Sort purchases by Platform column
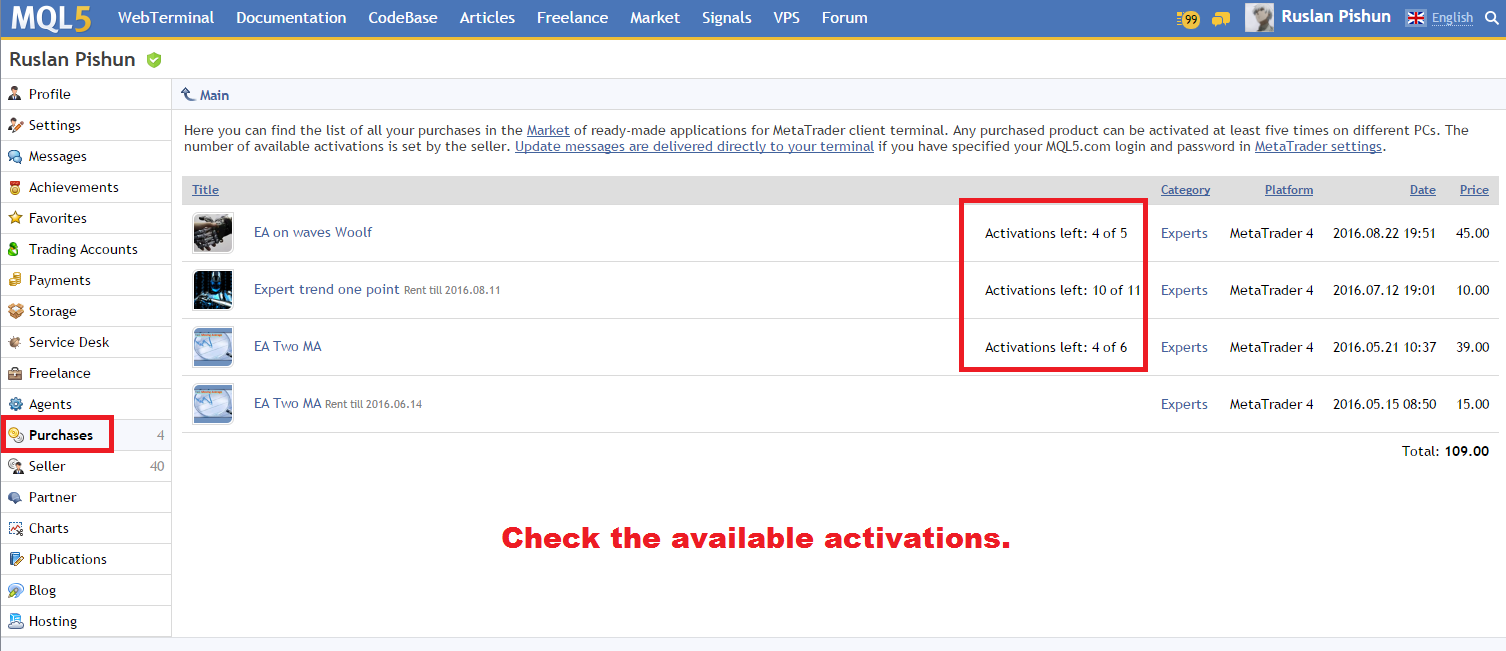This screenshot has height=651, width=1506. point(1289,190)
